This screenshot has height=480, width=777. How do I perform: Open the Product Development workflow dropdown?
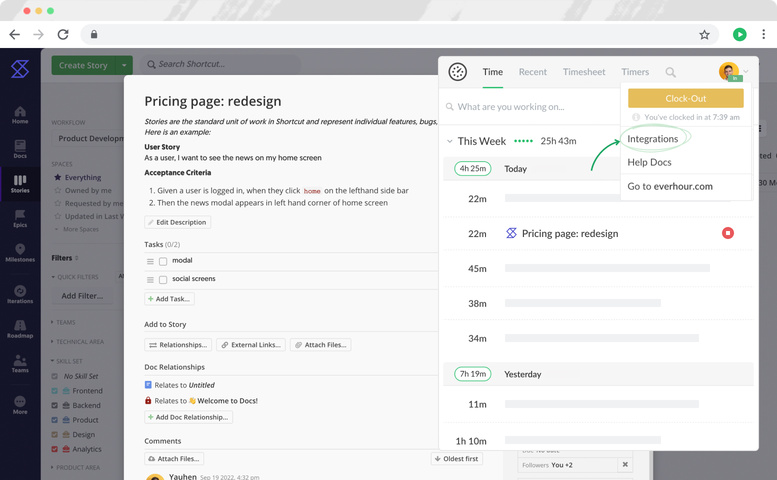tap(88, 139)
